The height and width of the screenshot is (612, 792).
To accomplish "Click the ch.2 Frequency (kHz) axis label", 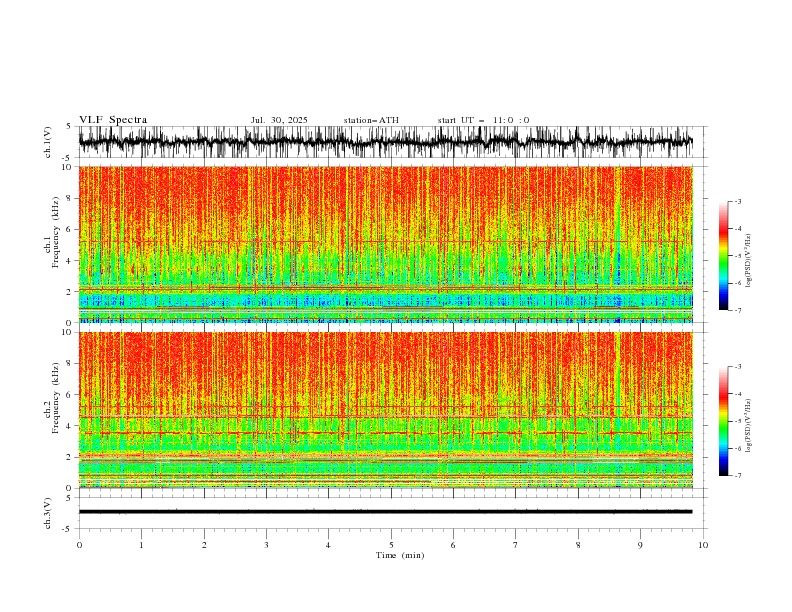I will 52,398.
